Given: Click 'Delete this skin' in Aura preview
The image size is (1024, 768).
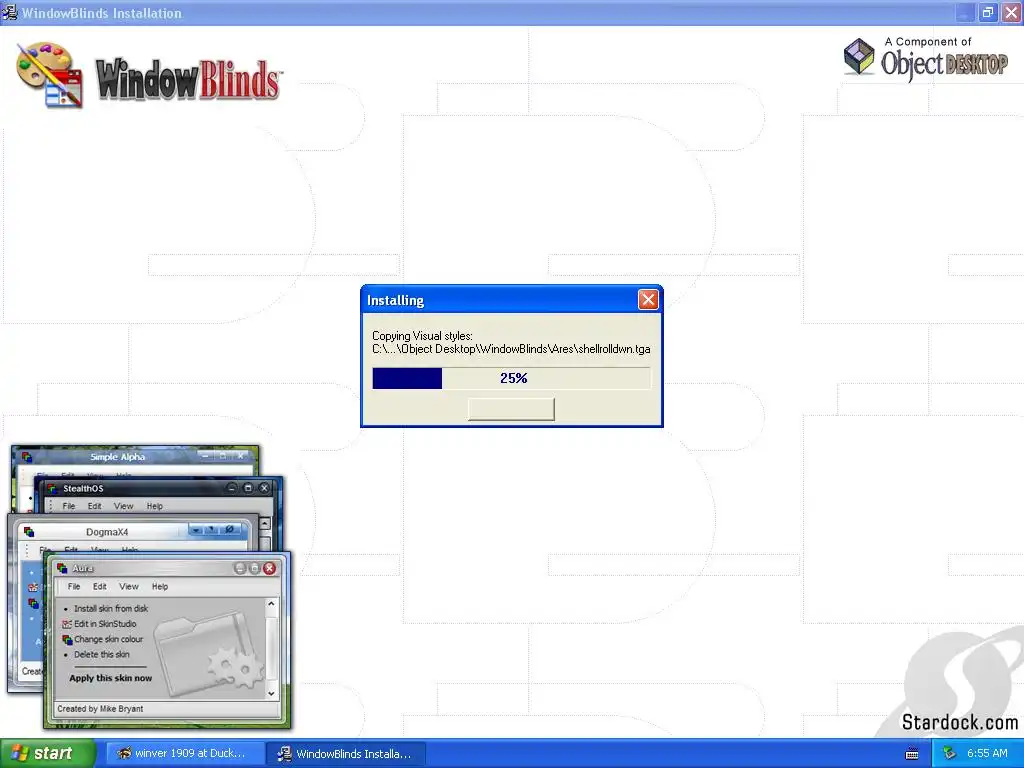Looking at the screenshot, I should tap(102, 654).
